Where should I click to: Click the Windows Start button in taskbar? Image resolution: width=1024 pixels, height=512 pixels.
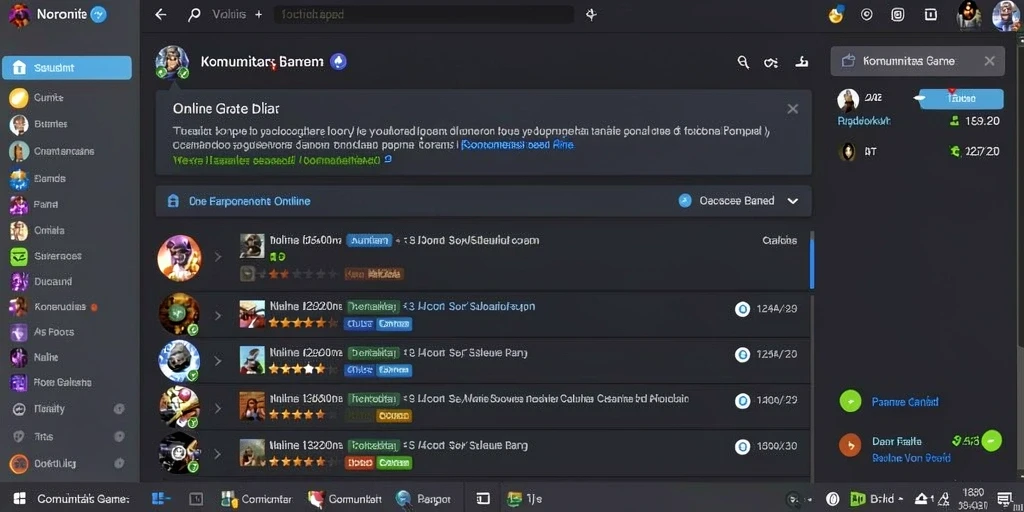coord(20,499)
